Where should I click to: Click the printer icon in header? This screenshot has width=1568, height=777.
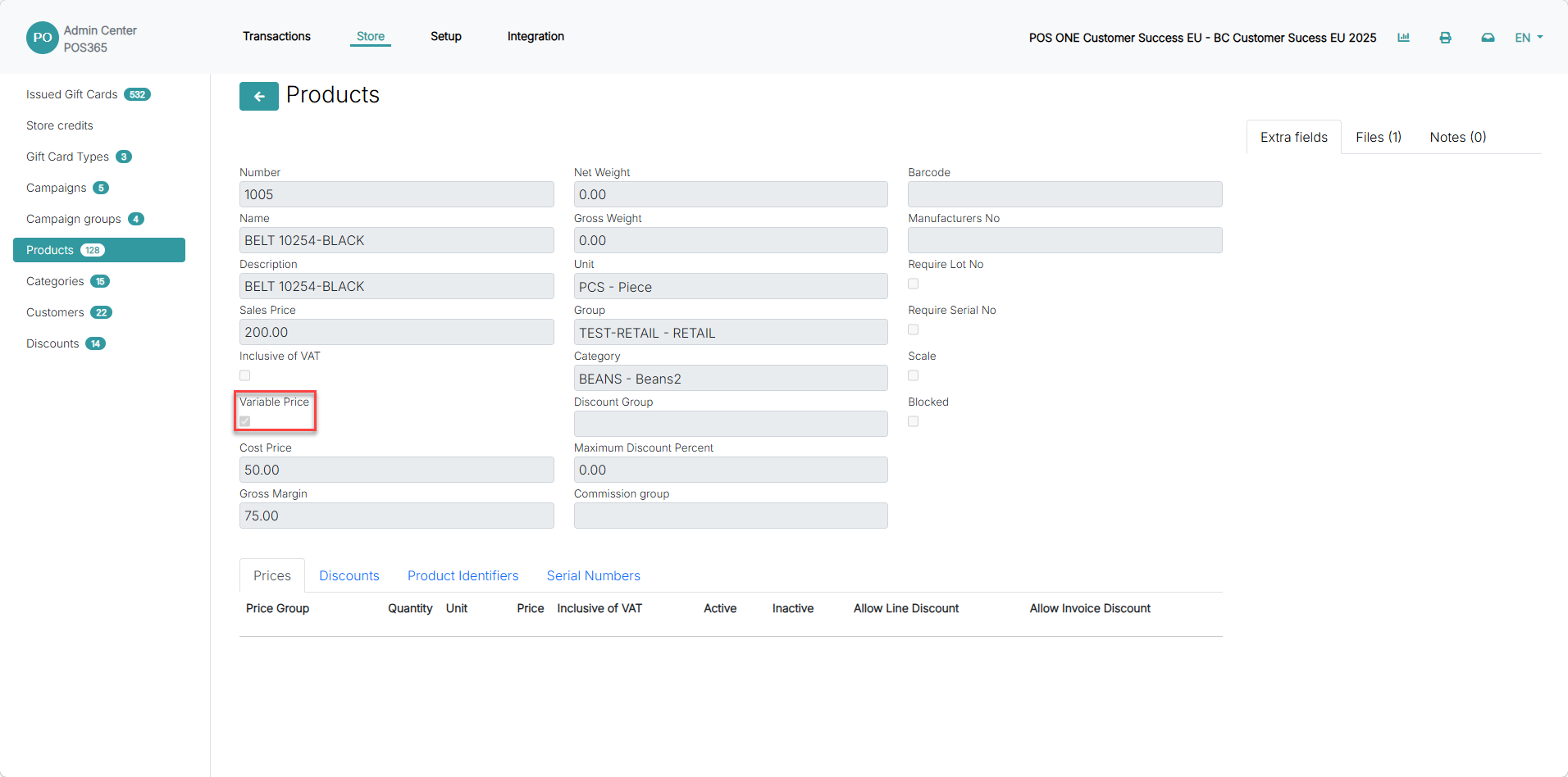coord(1445,38)
